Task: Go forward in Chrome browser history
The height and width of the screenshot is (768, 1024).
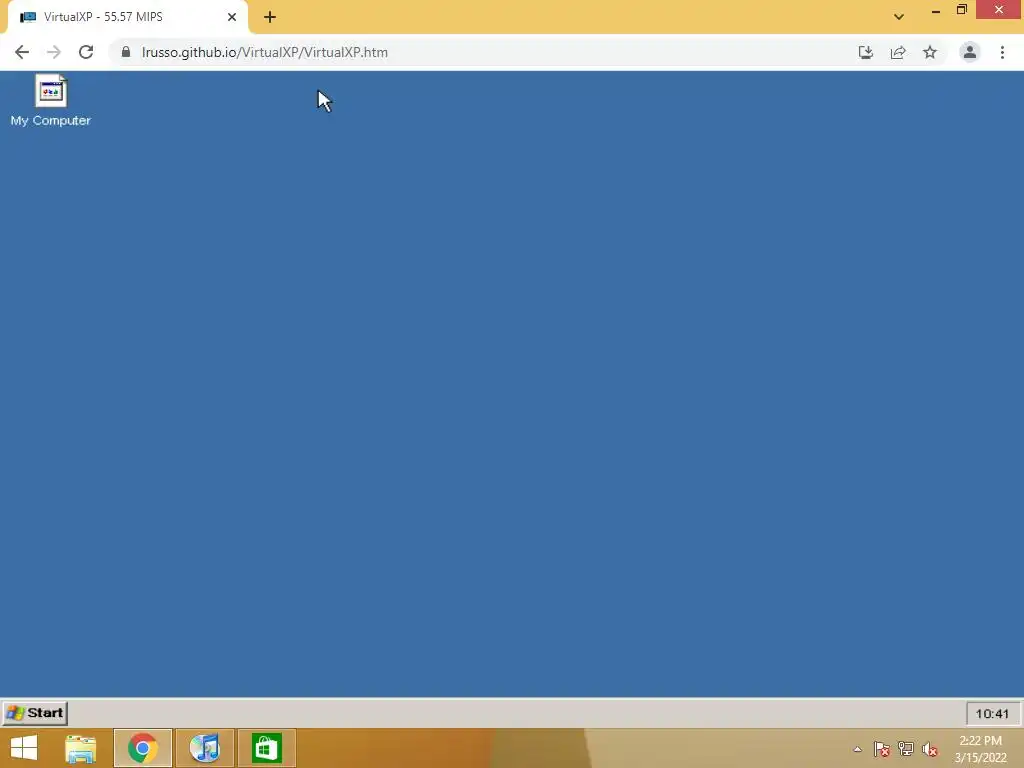Action: 54,52
